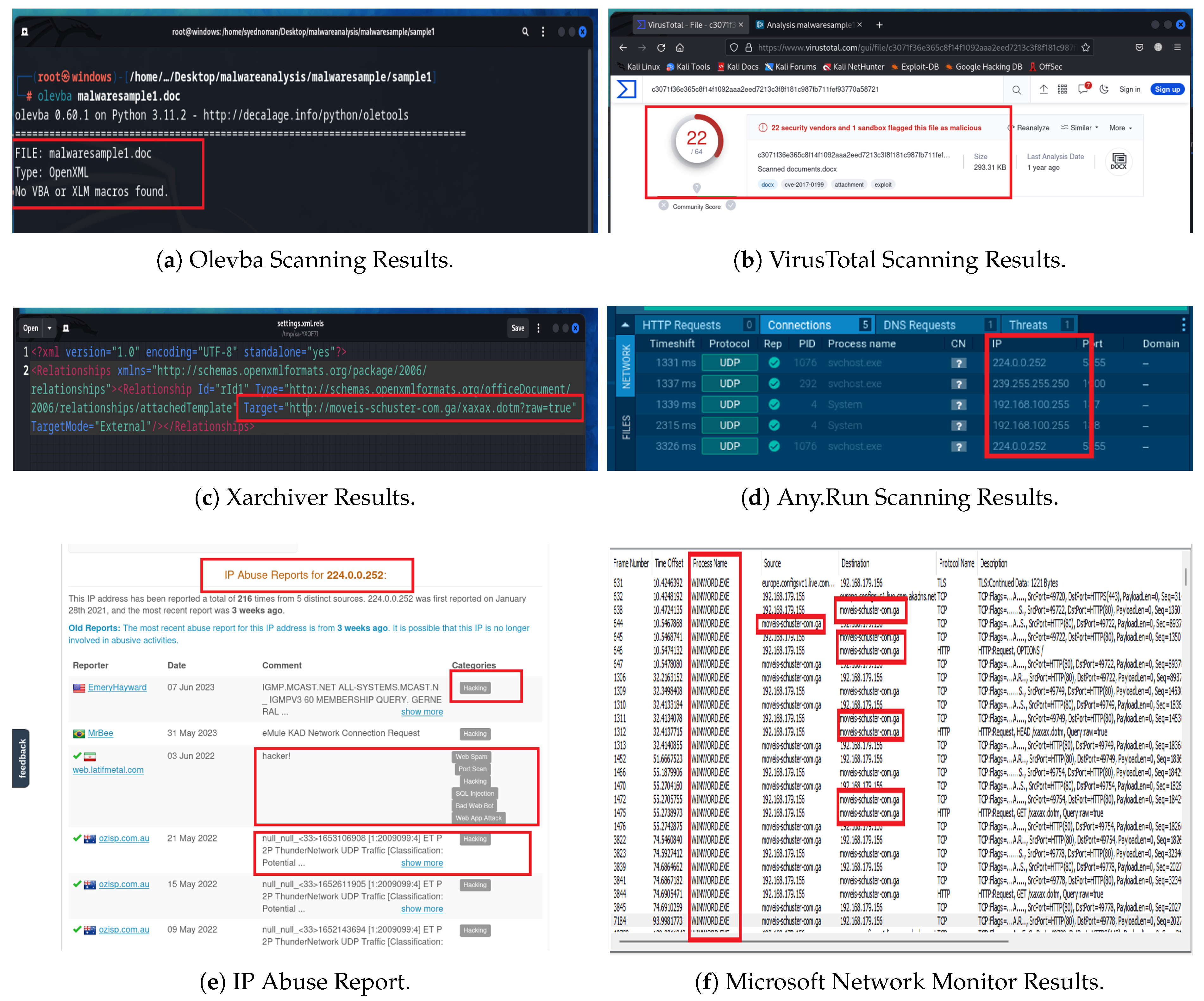Switch to the FILES side tab

tap(625, 427)
